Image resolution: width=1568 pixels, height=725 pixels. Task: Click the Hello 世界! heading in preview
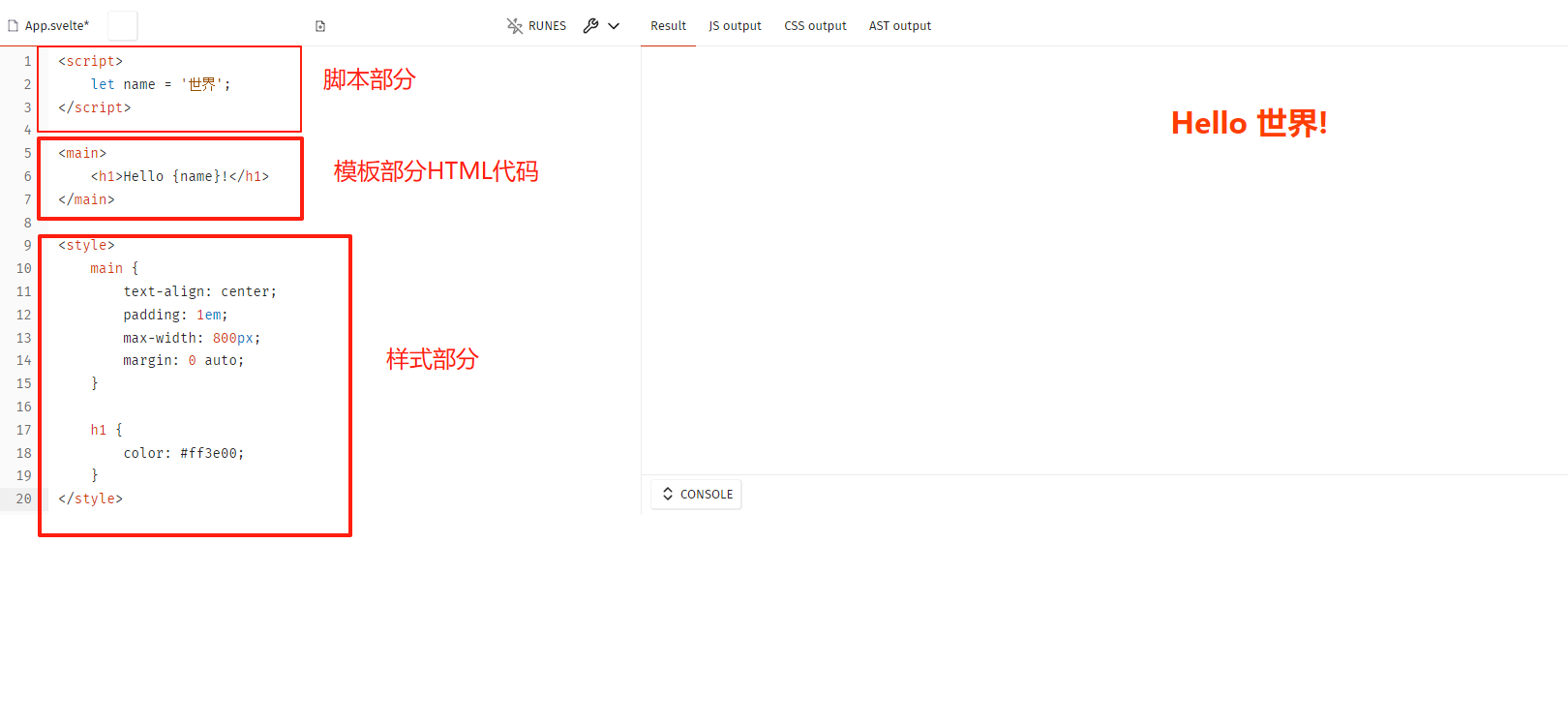click(1249, 123)
